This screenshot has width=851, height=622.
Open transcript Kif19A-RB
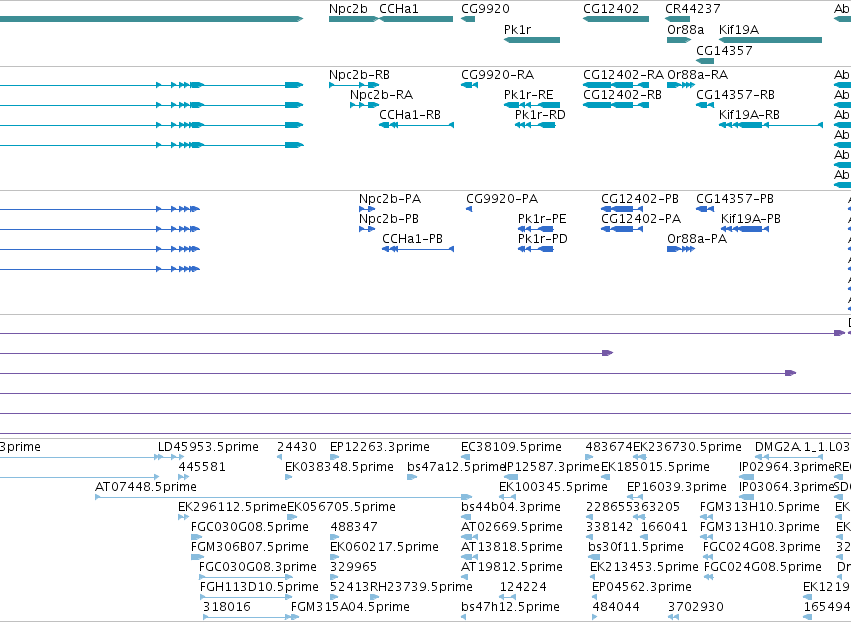pyautogui.click(x=749, y=115)
